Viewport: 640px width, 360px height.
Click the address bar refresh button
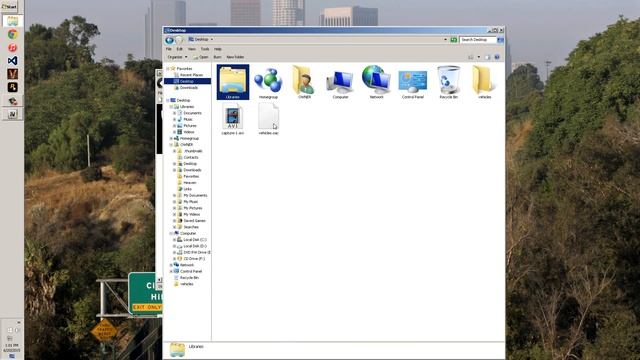453,40
